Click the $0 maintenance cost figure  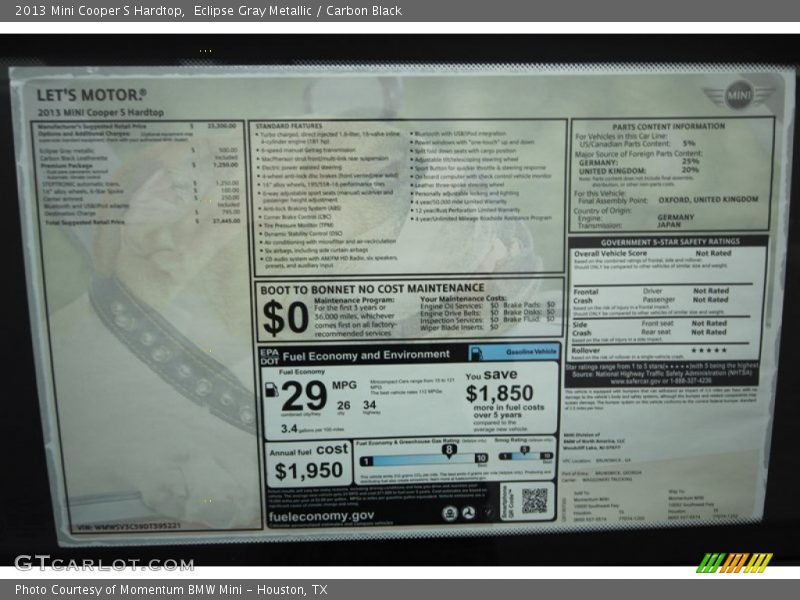284,318
